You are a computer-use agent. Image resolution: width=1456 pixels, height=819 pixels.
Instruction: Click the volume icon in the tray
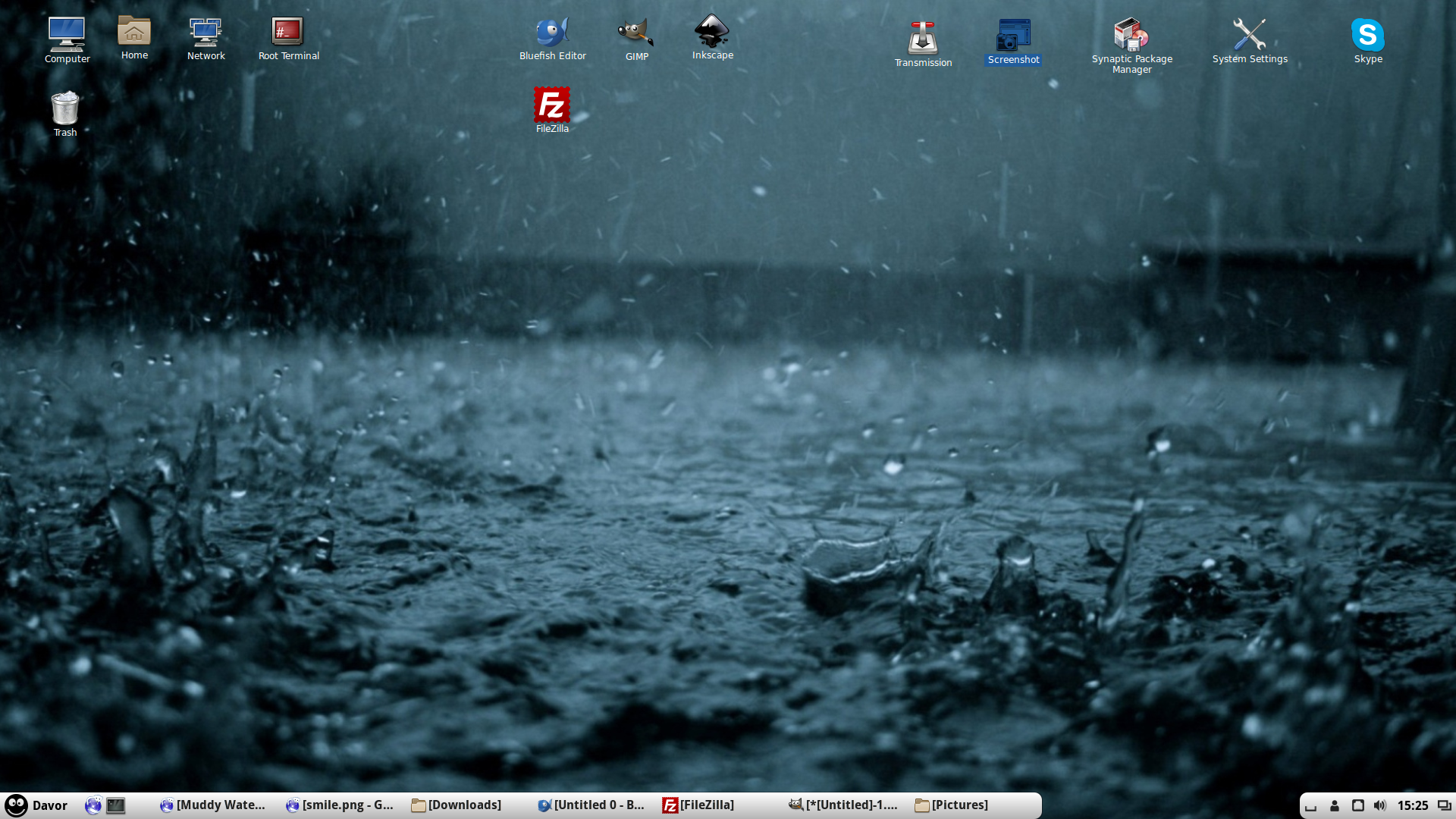pos(1379,805)
